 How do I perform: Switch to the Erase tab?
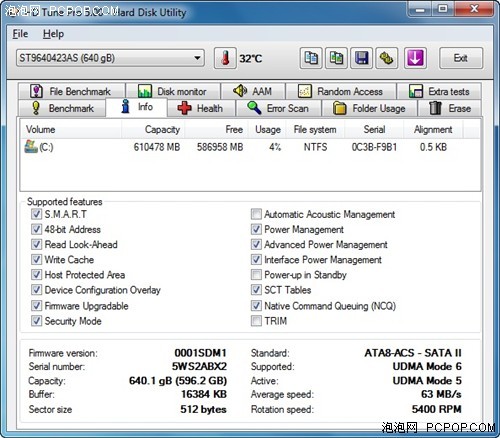click(x=450, y=108)
